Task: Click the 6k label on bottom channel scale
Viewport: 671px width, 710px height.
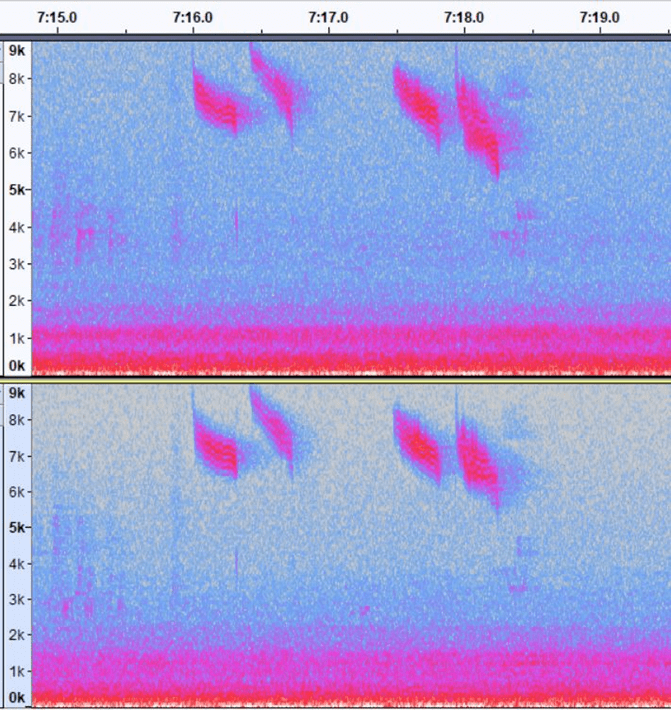Action: click(x=17, y=491)
